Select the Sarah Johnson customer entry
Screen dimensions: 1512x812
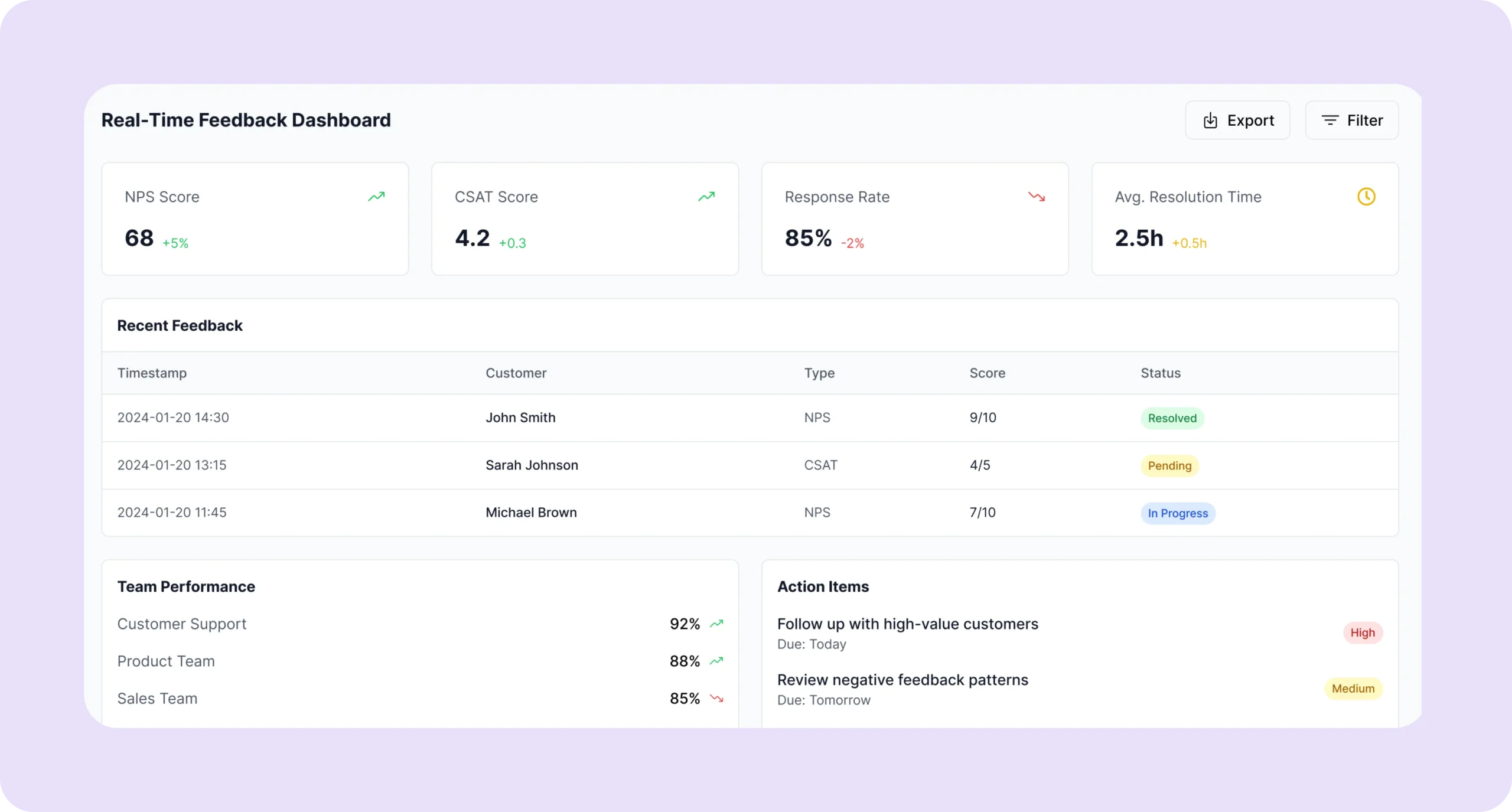click(532, 465)
